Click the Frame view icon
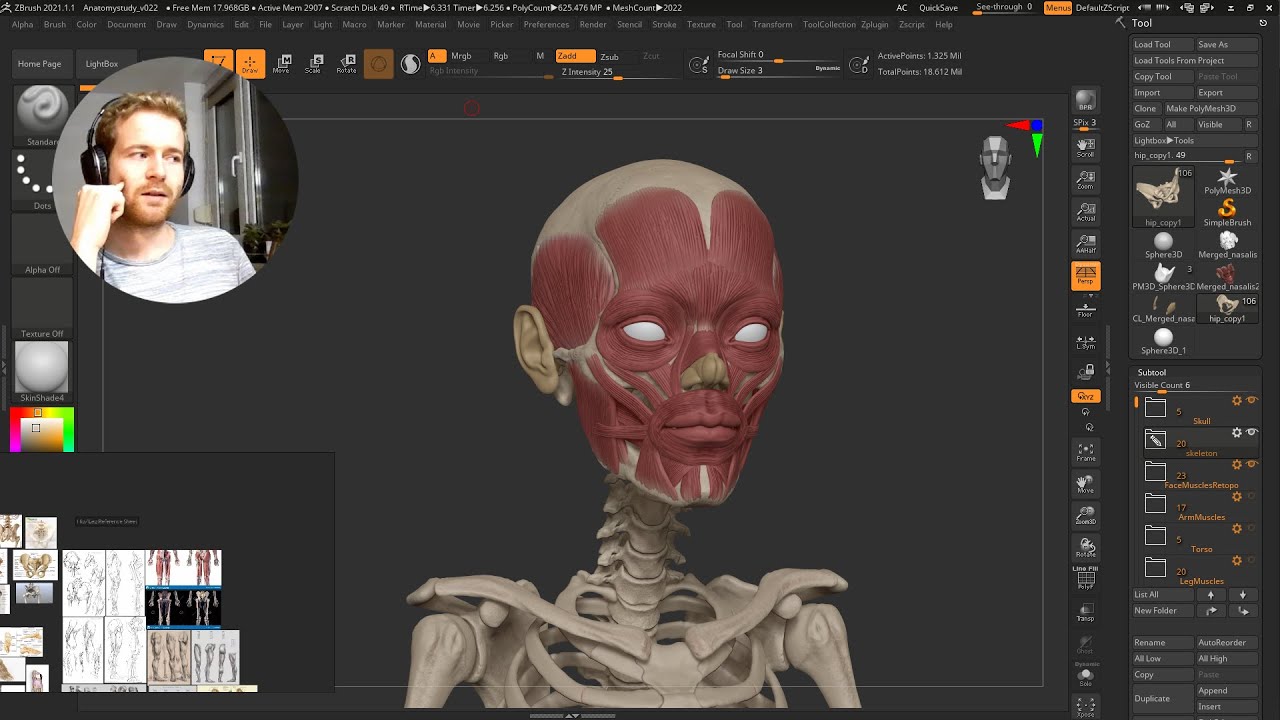The height and width of the screenshot is (720, 1280). [1085, 452]
